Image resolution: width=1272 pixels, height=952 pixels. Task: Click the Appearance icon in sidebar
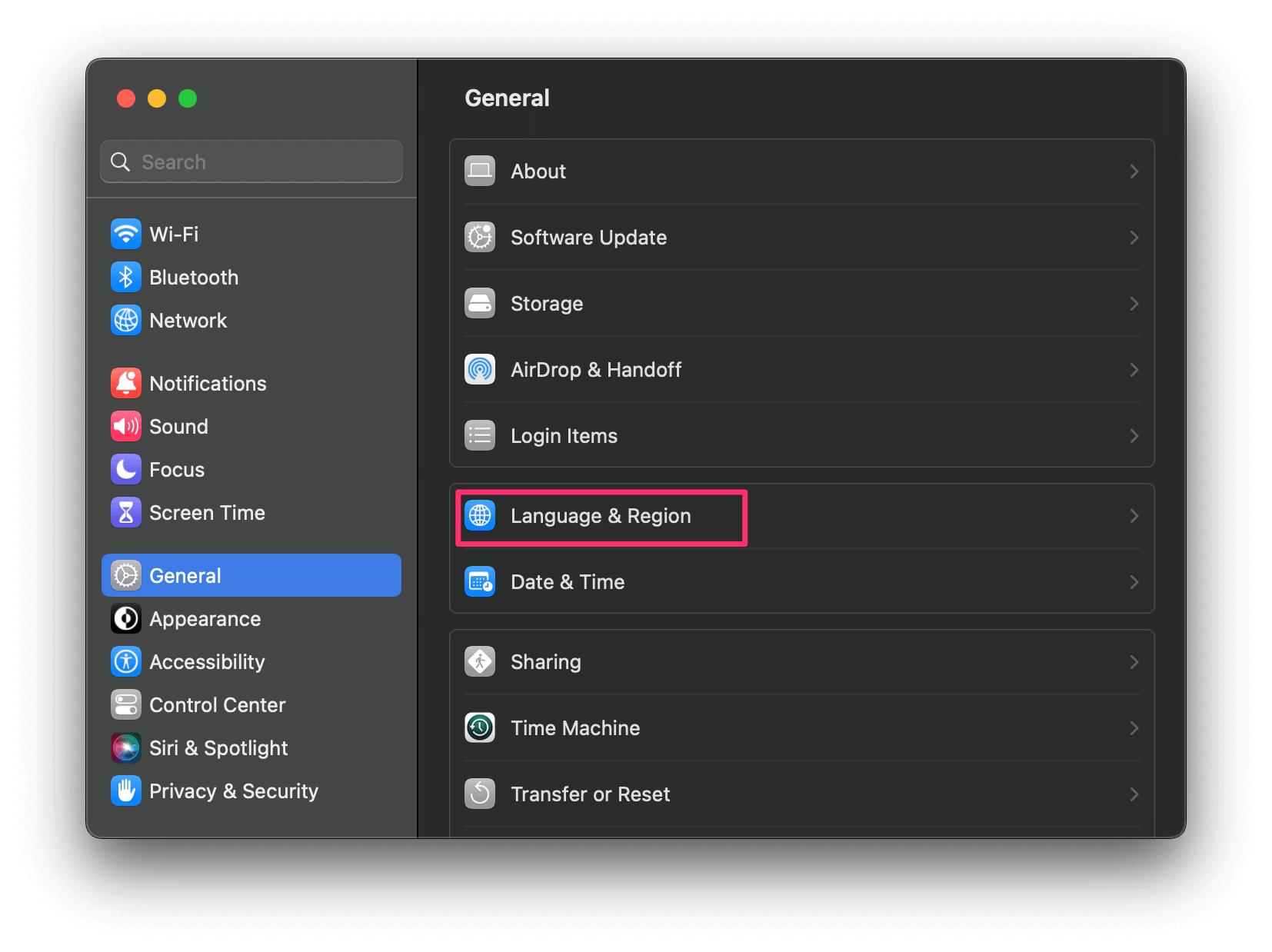click(x=126, y=618)
